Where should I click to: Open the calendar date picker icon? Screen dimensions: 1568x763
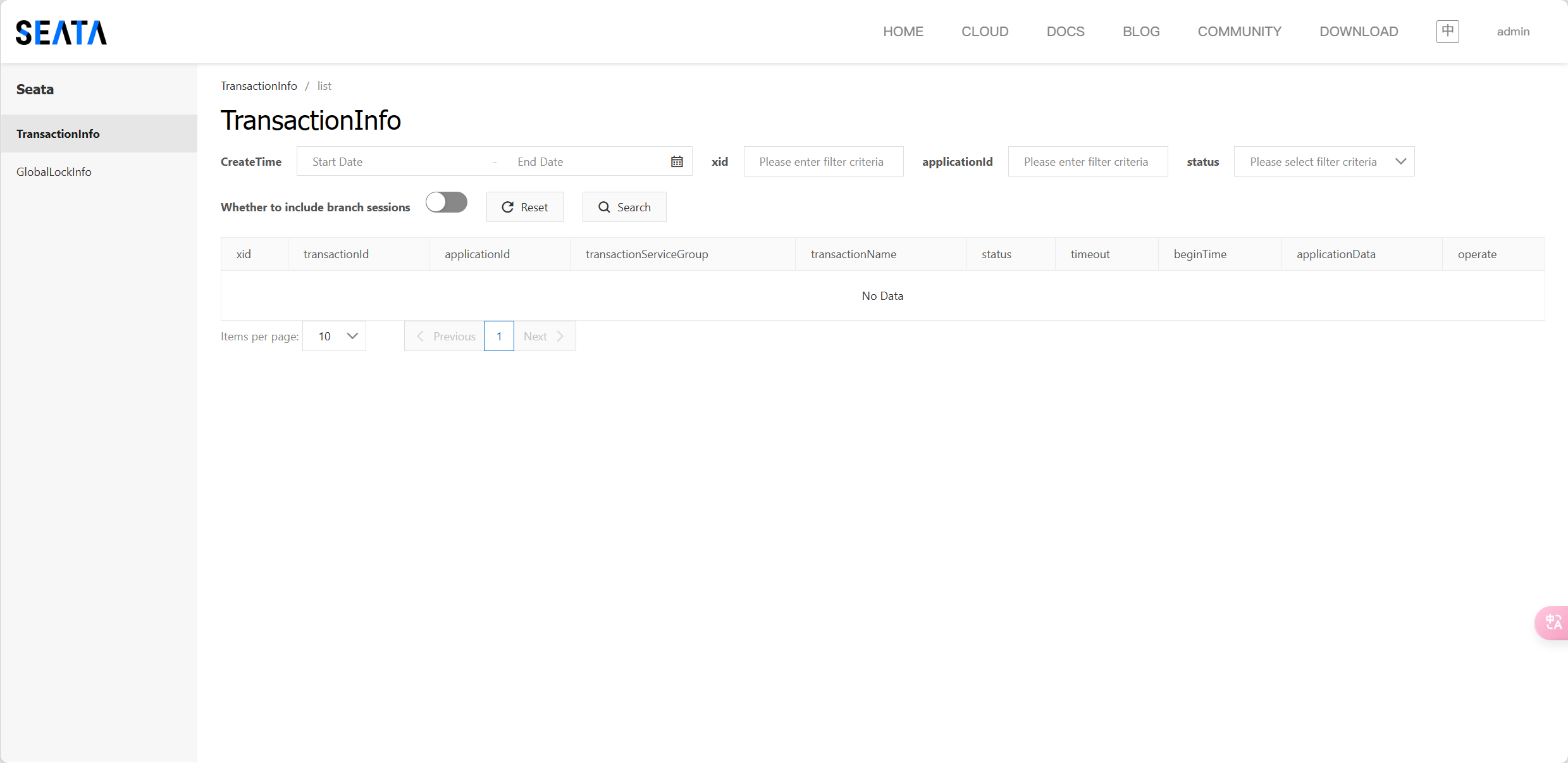[x=677, y=162]
